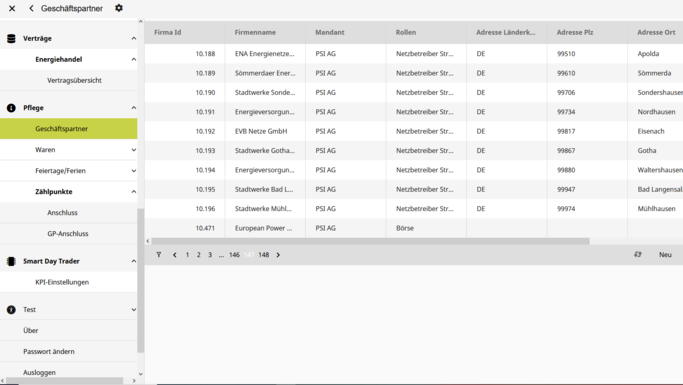
Task: Click the Test section icon
Action: tap(11, 310)
